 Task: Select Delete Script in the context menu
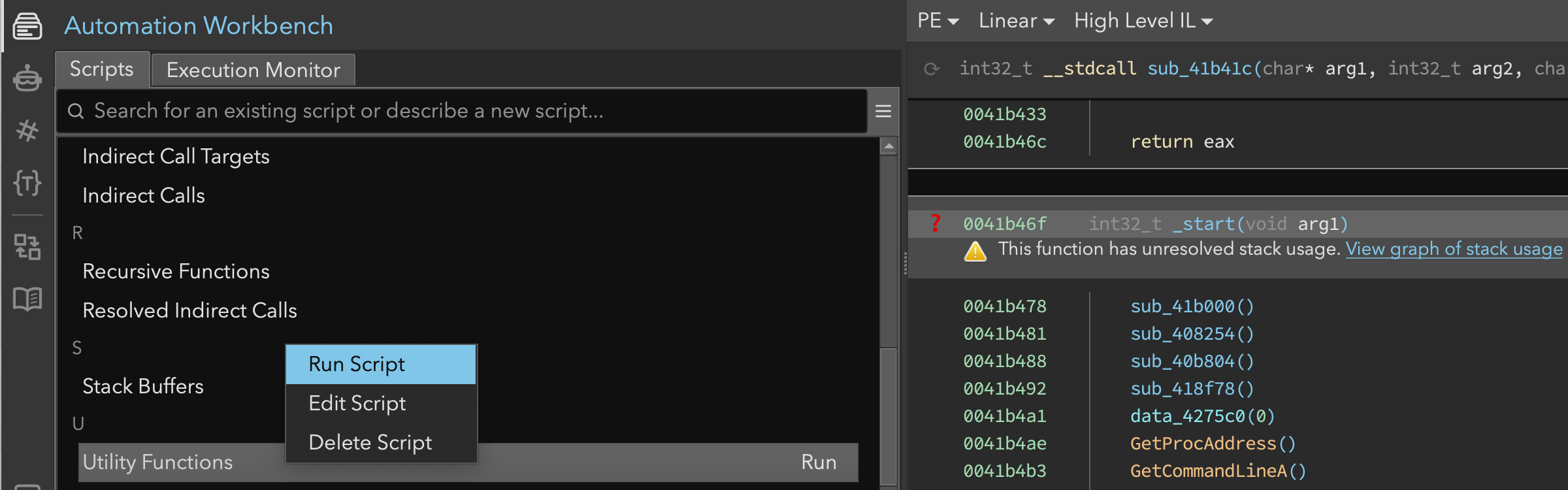[370, 442]
